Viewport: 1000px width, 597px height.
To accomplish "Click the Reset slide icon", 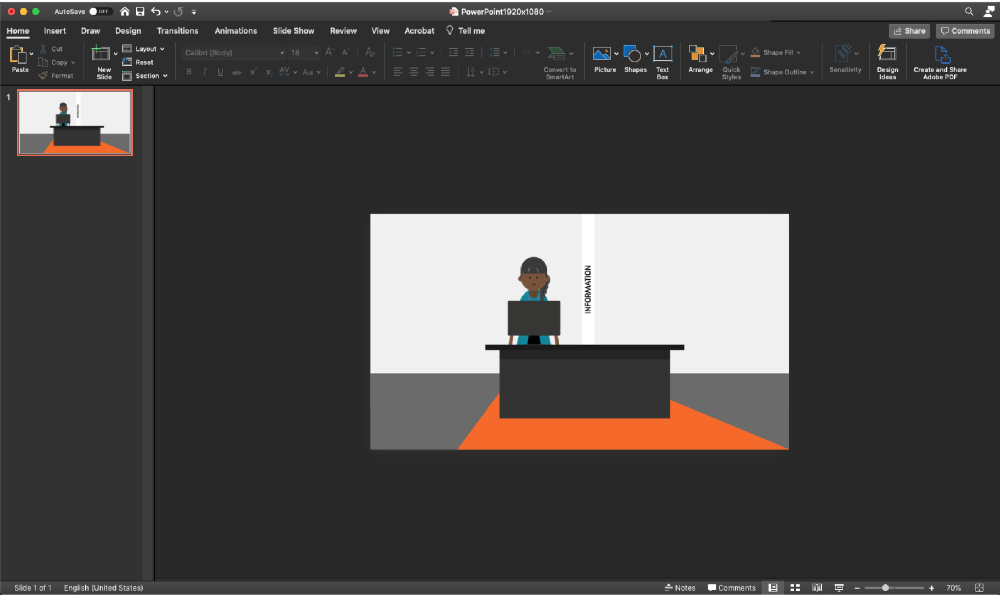I will (x=127, y=62).
